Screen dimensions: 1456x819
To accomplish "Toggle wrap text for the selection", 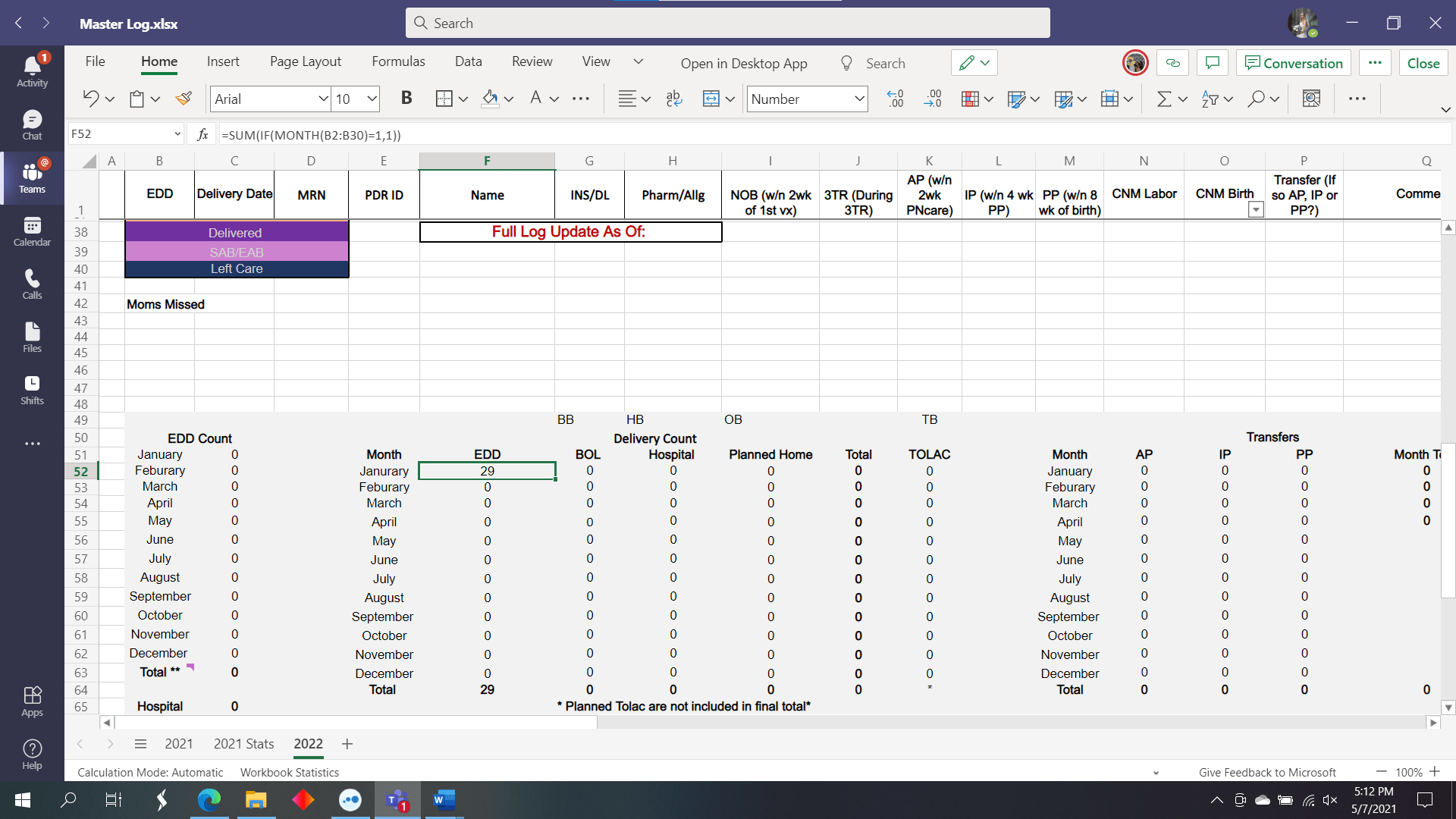I will pos(673,99).
